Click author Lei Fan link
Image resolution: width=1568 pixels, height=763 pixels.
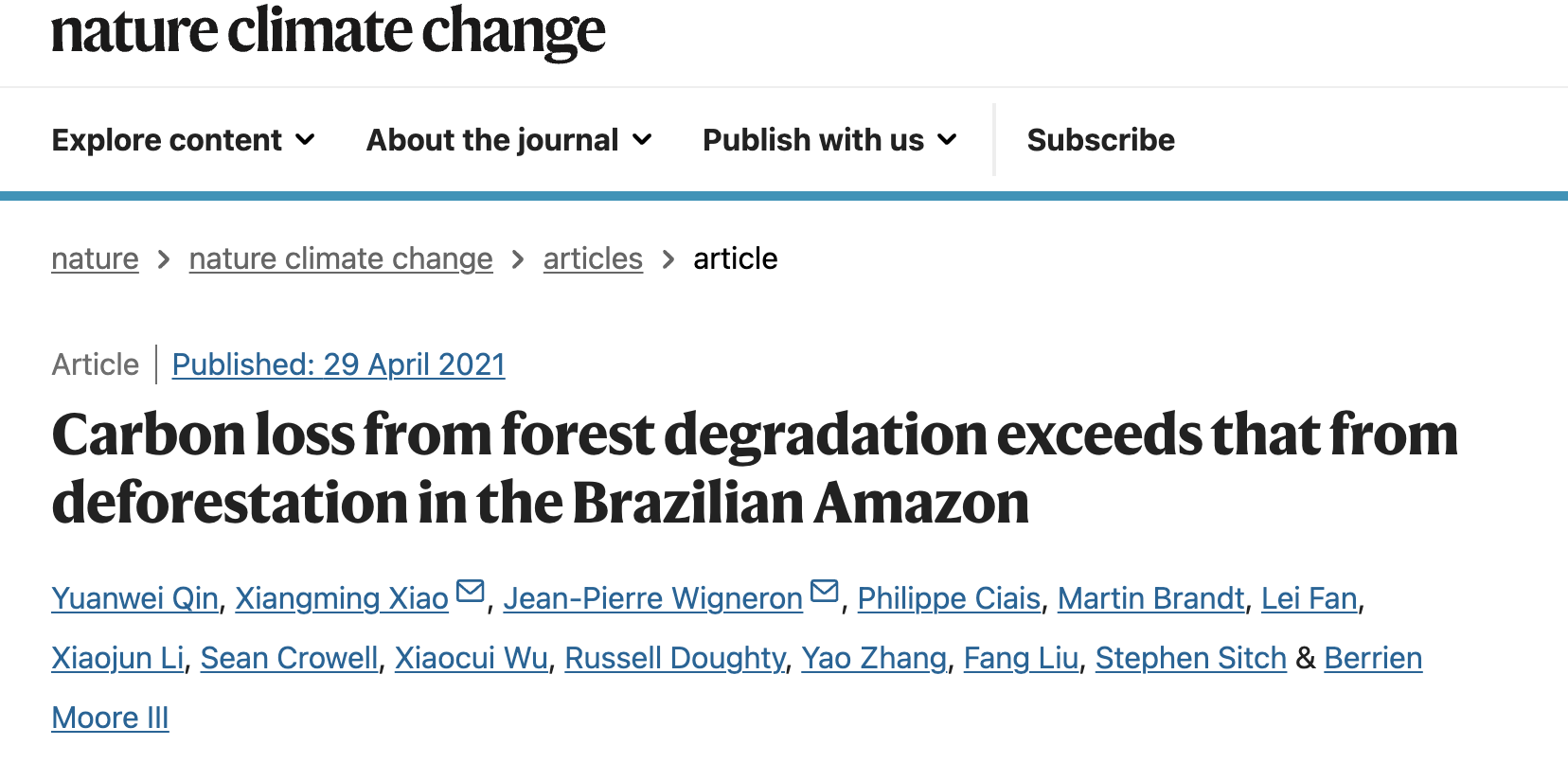point(1310,598)
